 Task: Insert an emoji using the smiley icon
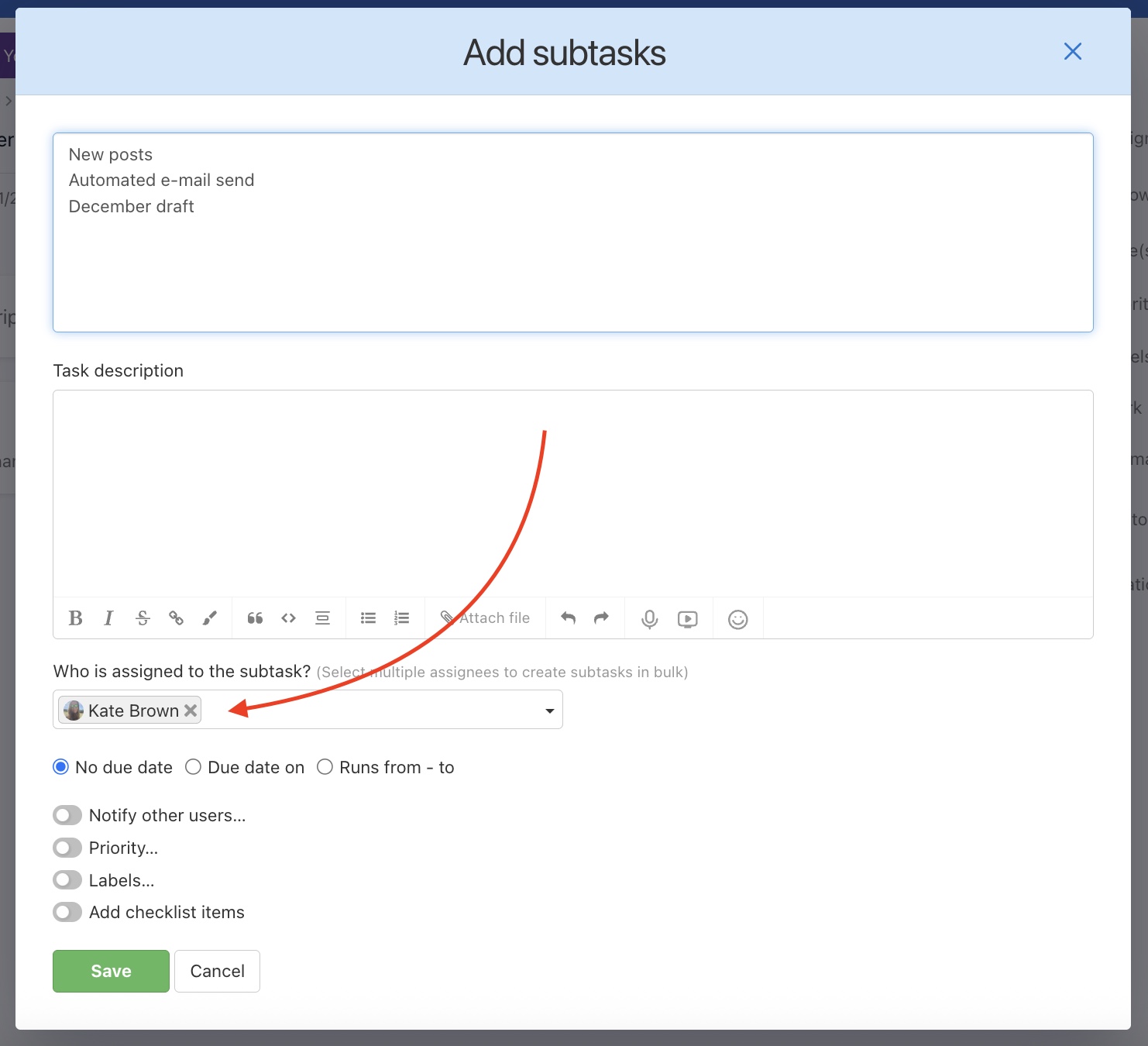click(x=737, y=618)
